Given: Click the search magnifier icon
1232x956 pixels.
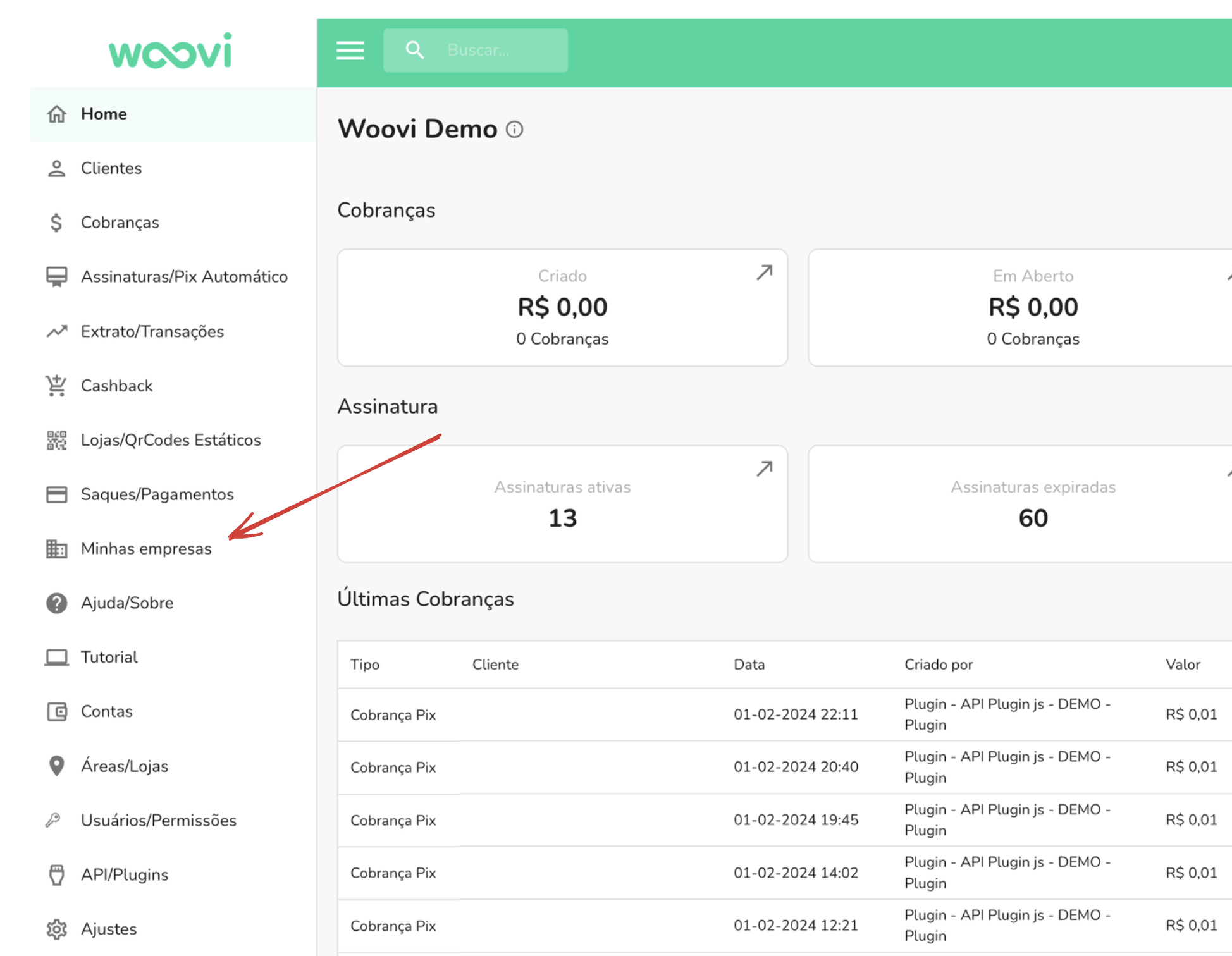Looking at the screenshot, I should click(414, 50).
